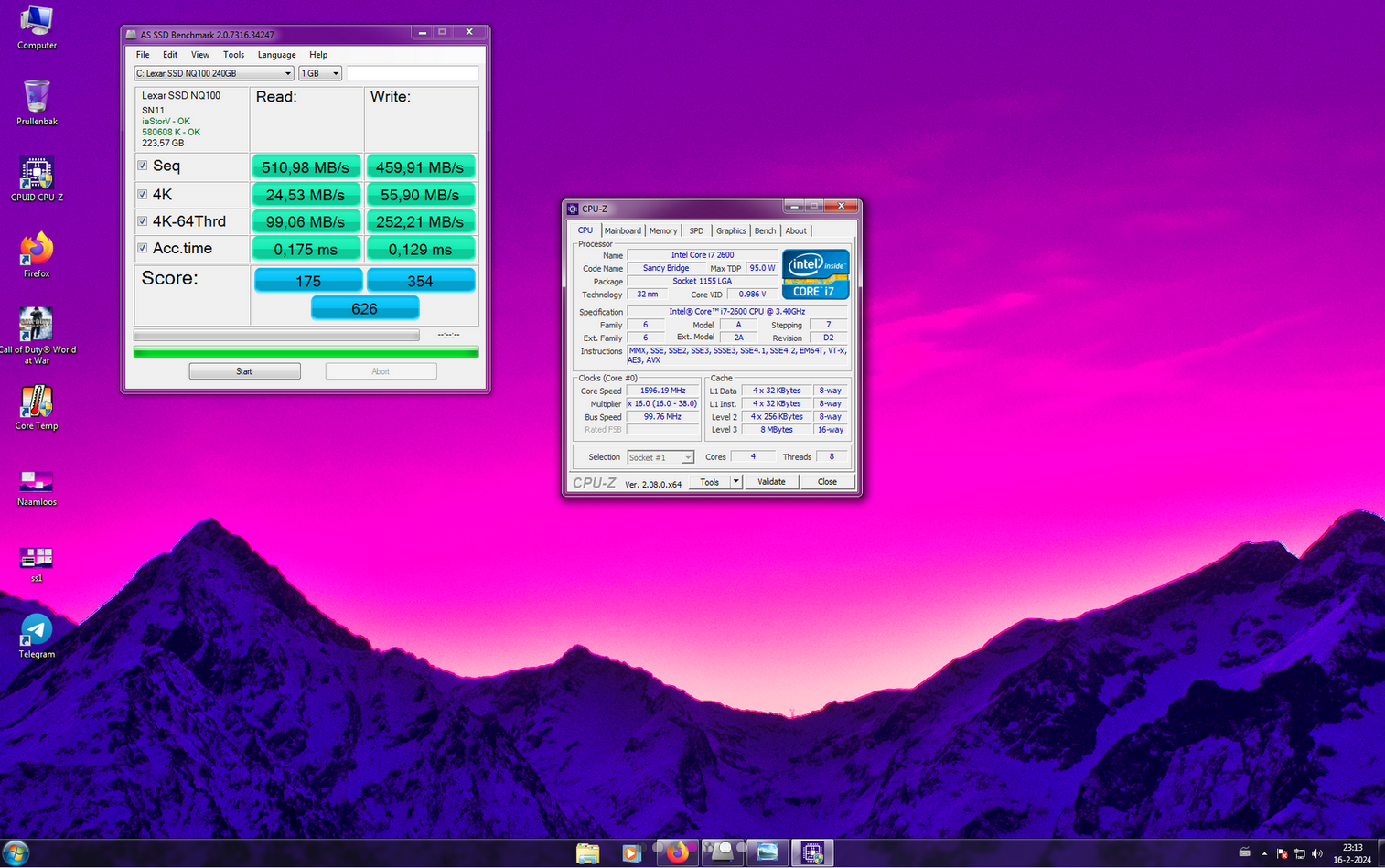Start the AS SSD benchmark
This screenshot has width=1385, height=868.
[x=244, y=371]
